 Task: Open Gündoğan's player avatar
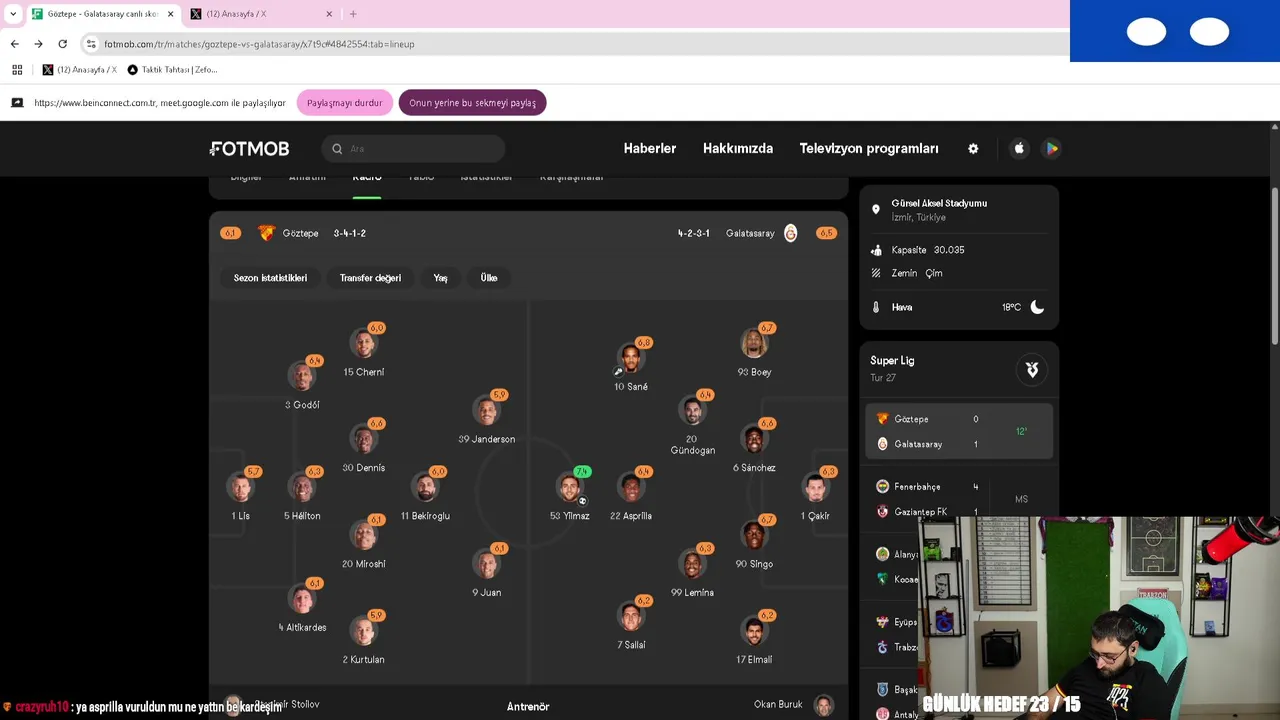click(692, 410)
